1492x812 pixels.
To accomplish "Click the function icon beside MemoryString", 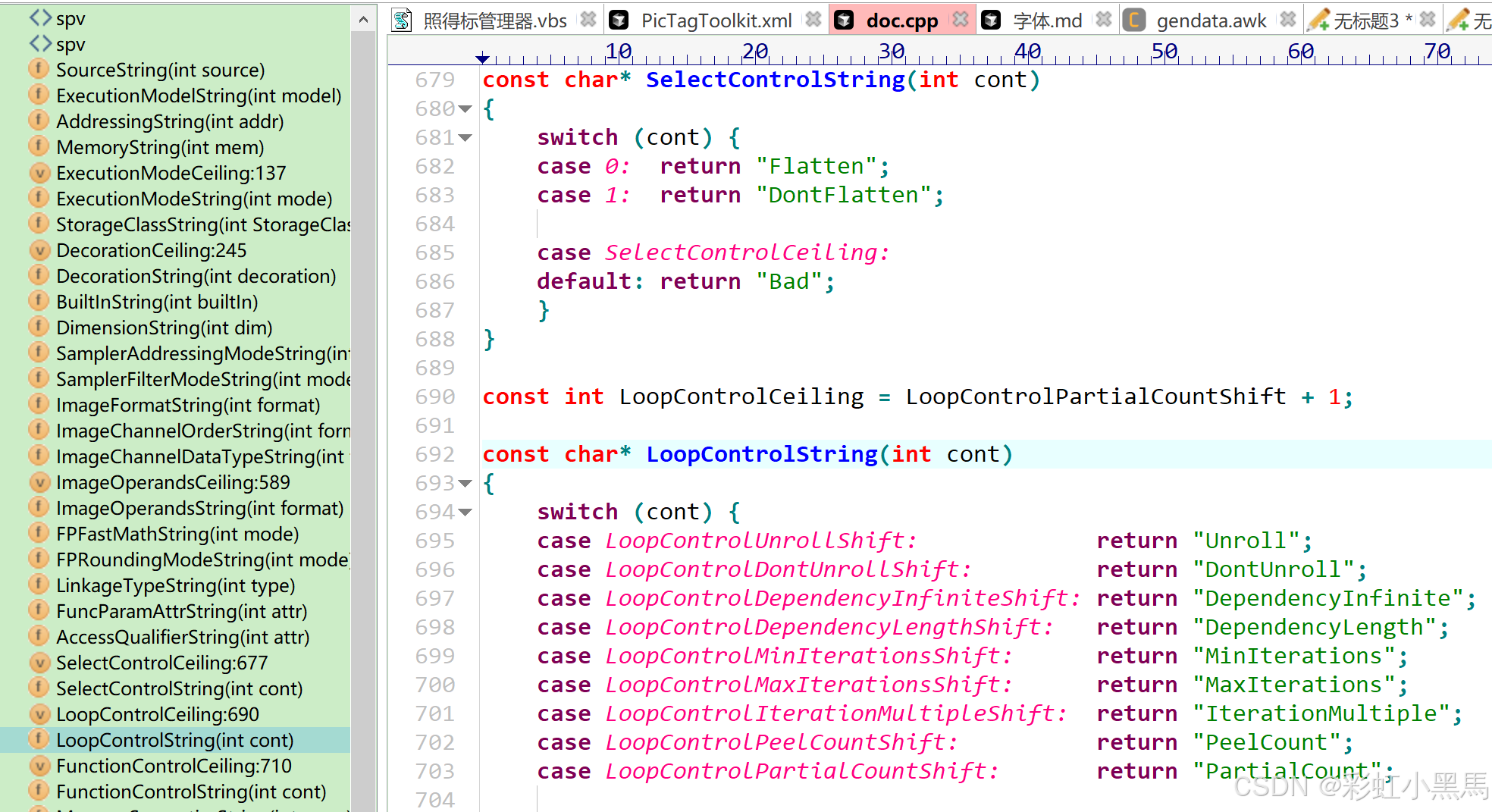I will pyautogui.click(x=39, y=146).
